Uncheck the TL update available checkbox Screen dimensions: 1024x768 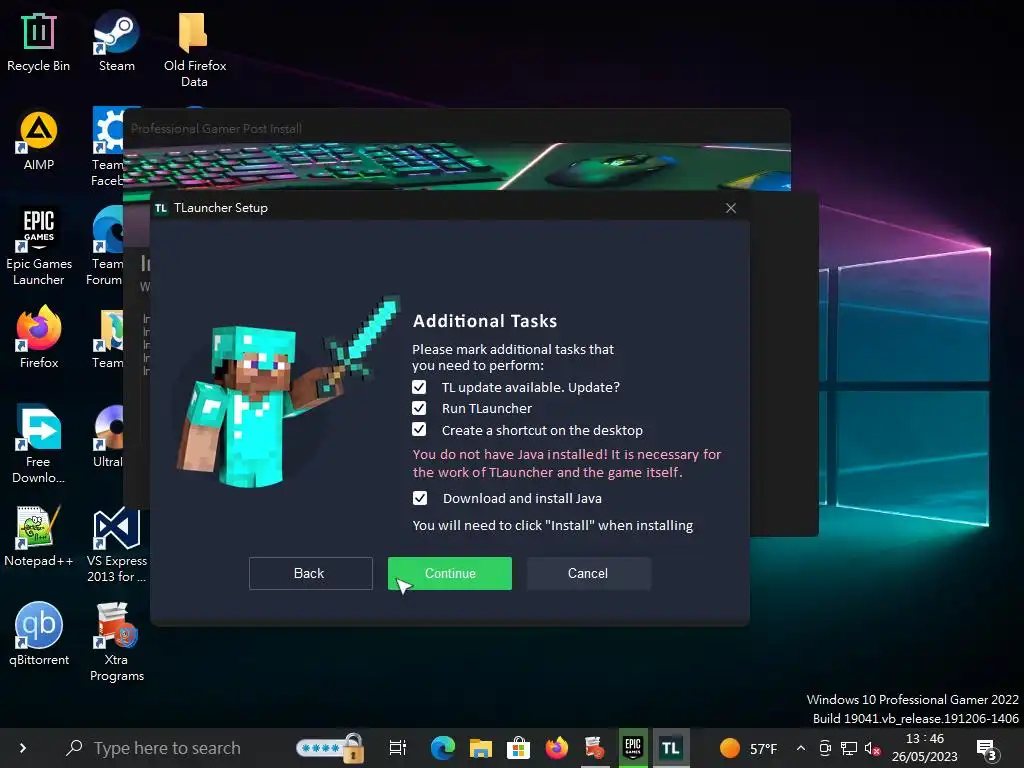click(419, 387)
